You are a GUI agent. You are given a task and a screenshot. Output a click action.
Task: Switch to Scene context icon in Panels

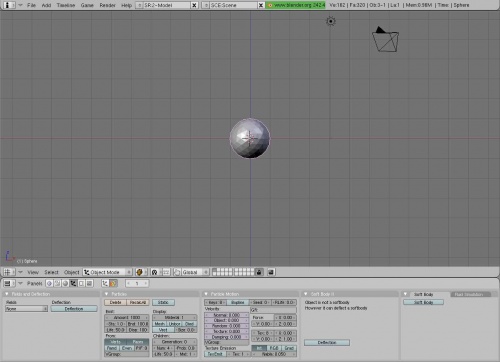pyautogui.click(x=89, y=283)
